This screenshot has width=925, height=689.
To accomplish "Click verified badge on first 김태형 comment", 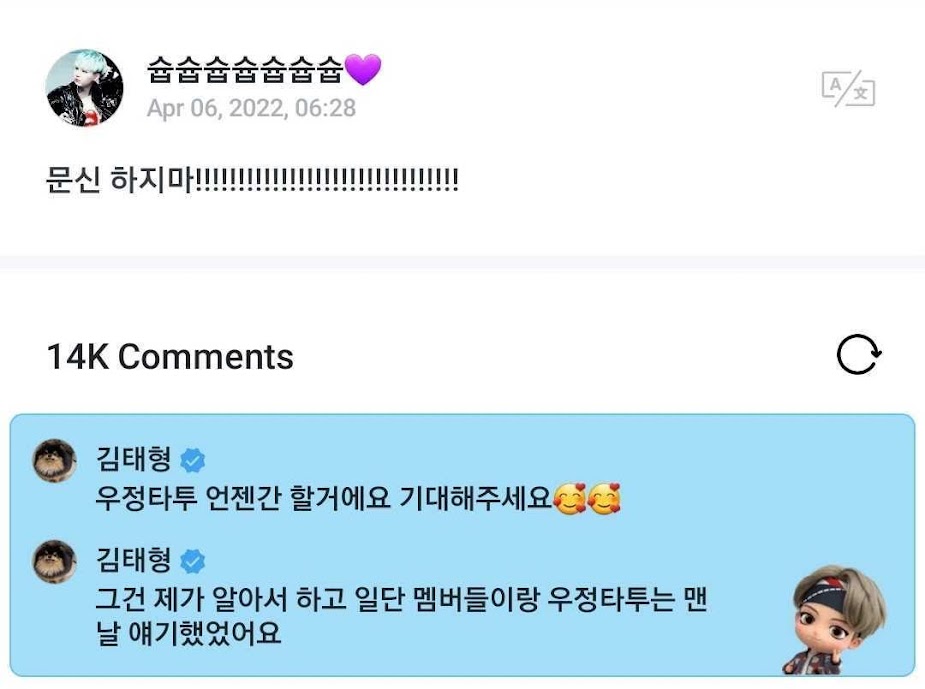I will pyautogui.click(x=192, y=460).
